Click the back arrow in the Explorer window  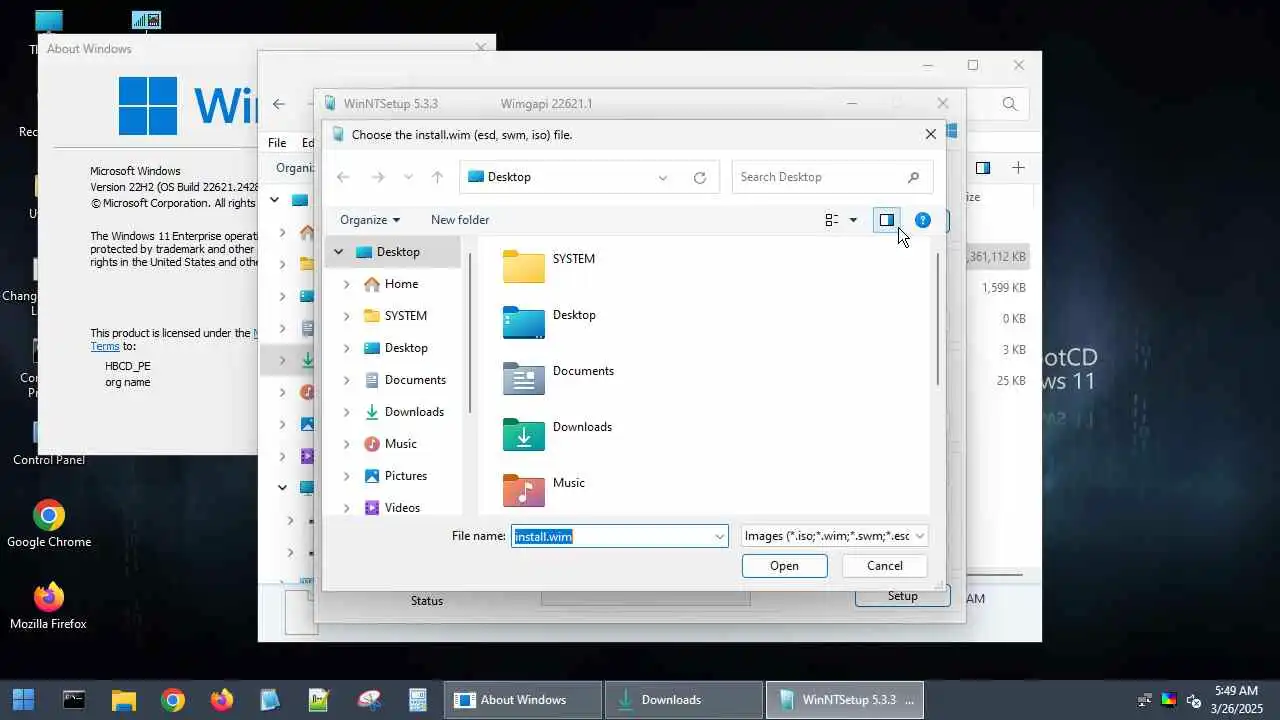point(279,104)
